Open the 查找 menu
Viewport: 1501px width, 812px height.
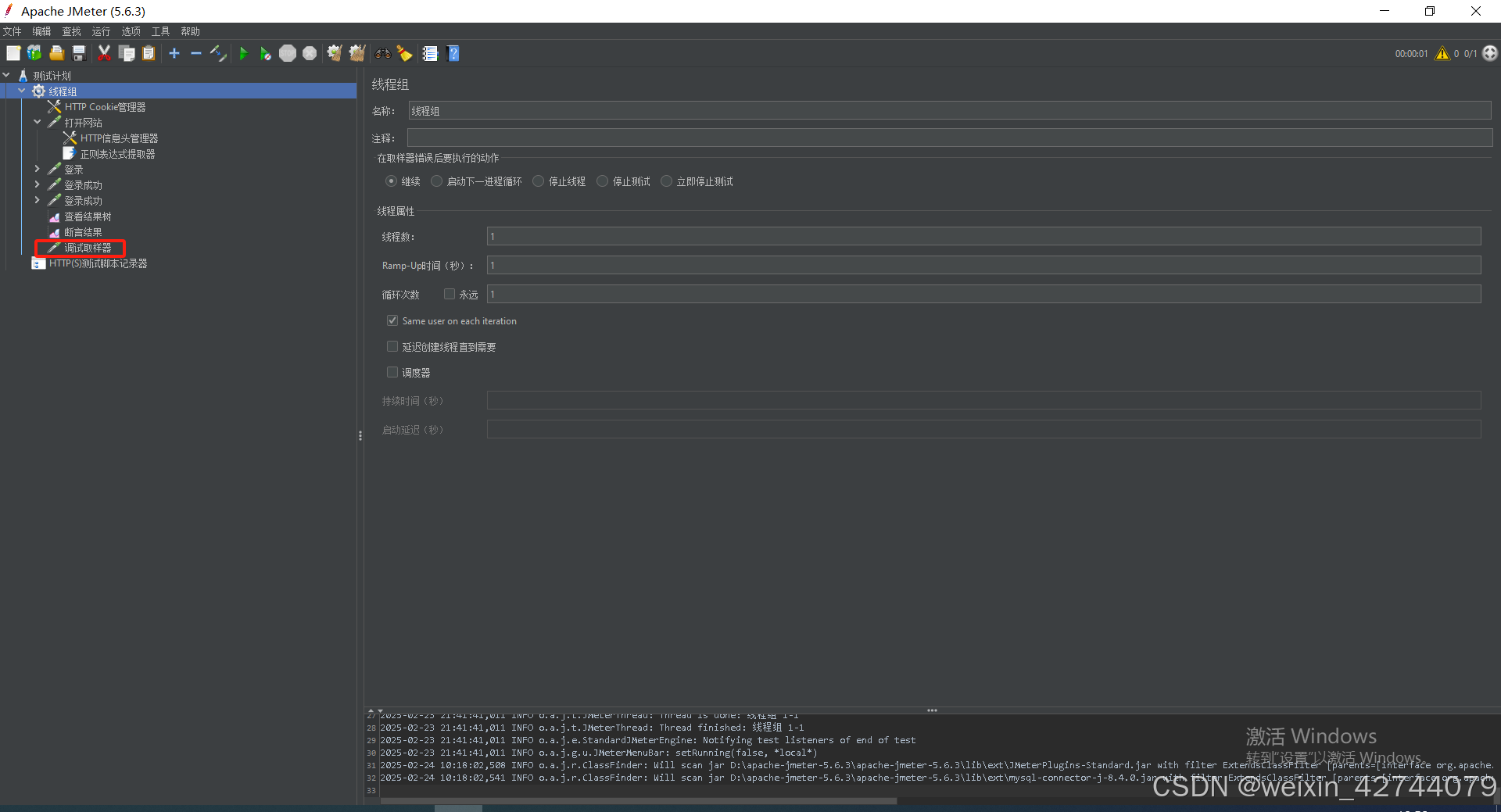coord(71,31)
